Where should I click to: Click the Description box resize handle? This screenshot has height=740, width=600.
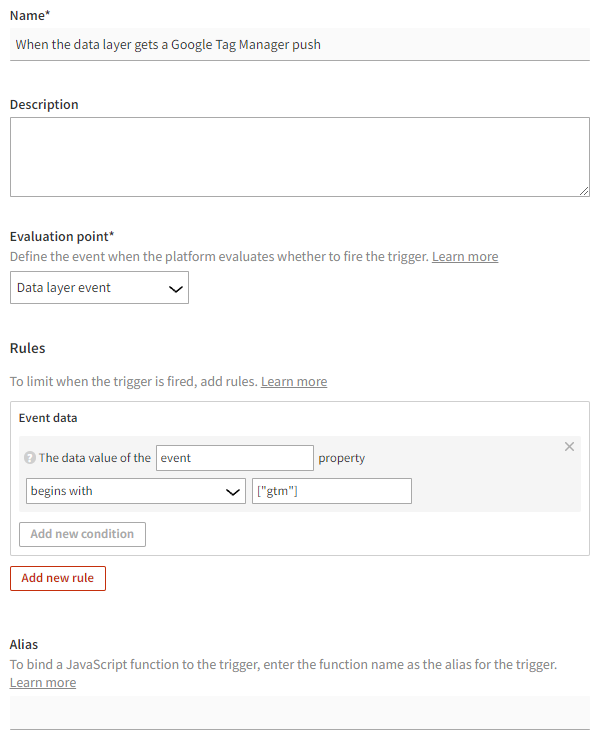(x=583, y=190)
